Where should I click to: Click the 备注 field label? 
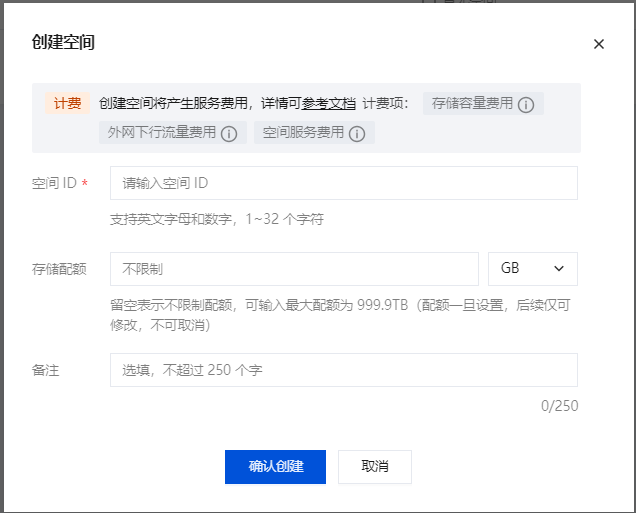click(45, 370)
